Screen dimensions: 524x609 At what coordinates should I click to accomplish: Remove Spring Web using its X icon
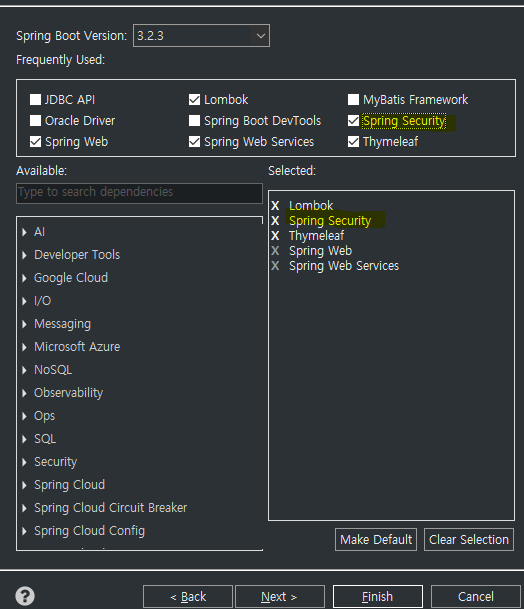click(x=275, y=251)
